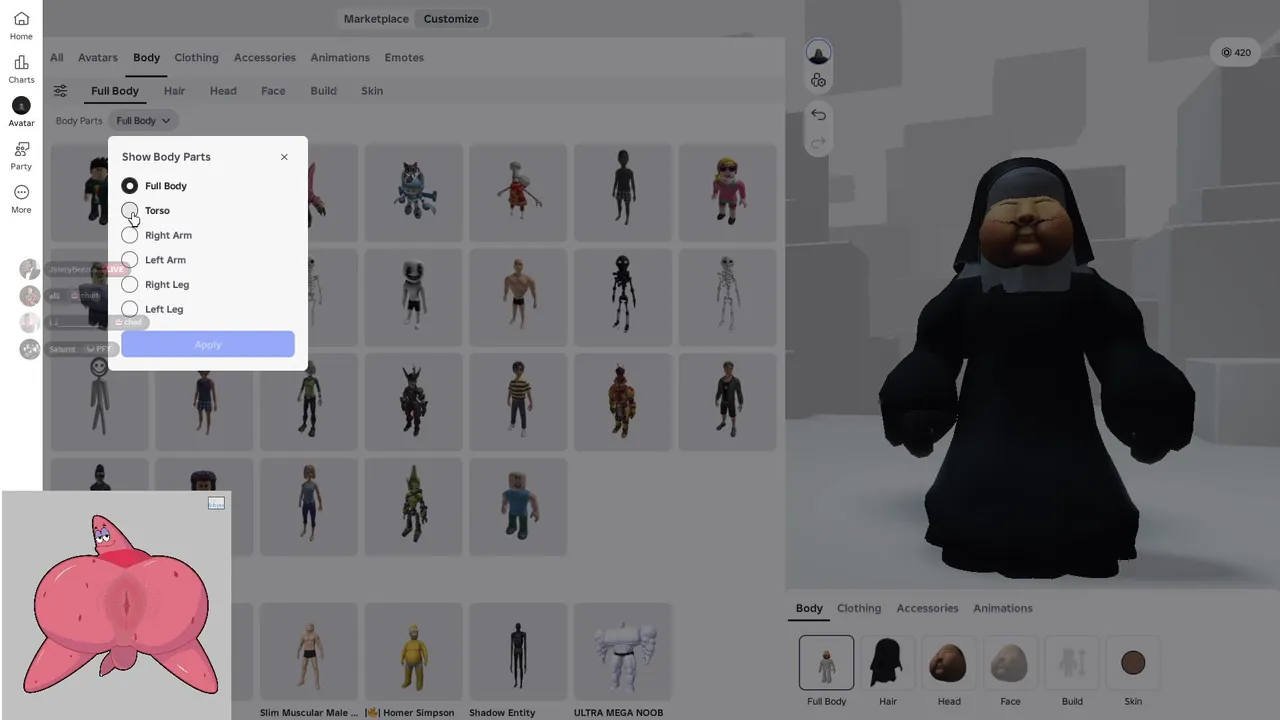The width and height of the screenshot is (1280, 720).
Task: Click the redo arrow icon
Action: pos(818,143)
